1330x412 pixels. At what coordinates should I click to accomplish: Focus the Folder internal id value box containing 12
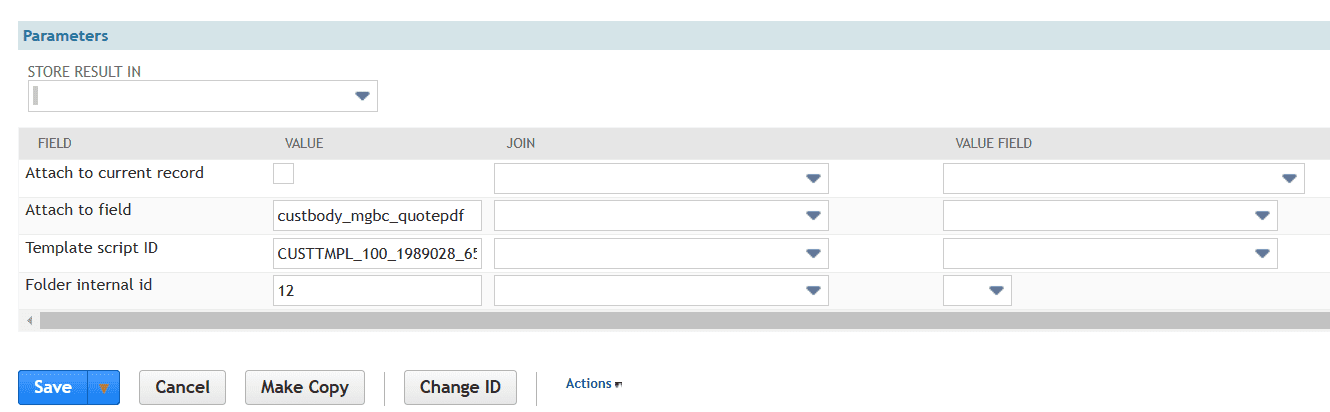tap(377, 291)
